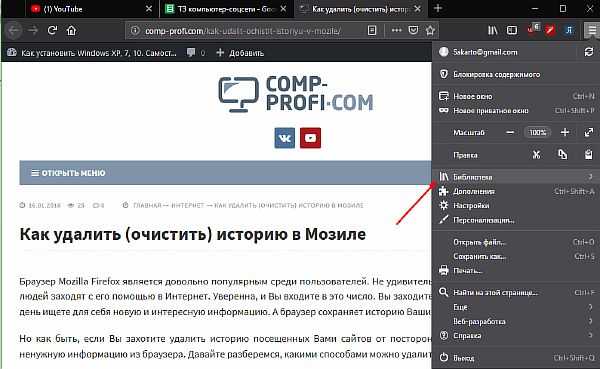The width and height of the screenshot is (600, 369).
Task: Copy selection icon in Edit row
Action: (x=562, y=155)
